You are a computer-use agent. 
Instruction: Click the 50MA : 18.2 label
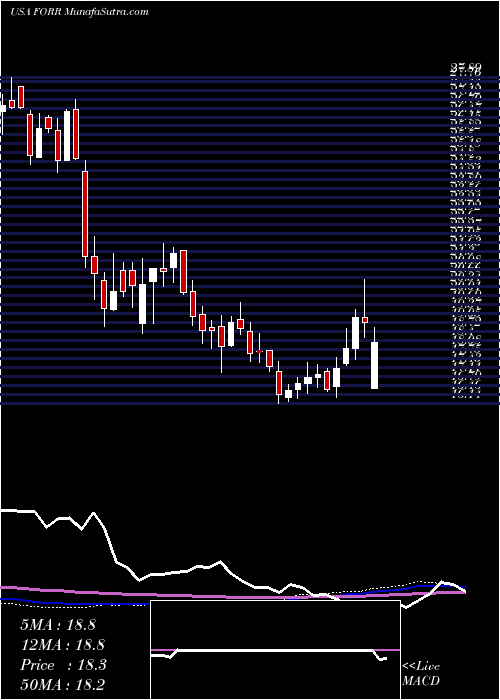62,685
